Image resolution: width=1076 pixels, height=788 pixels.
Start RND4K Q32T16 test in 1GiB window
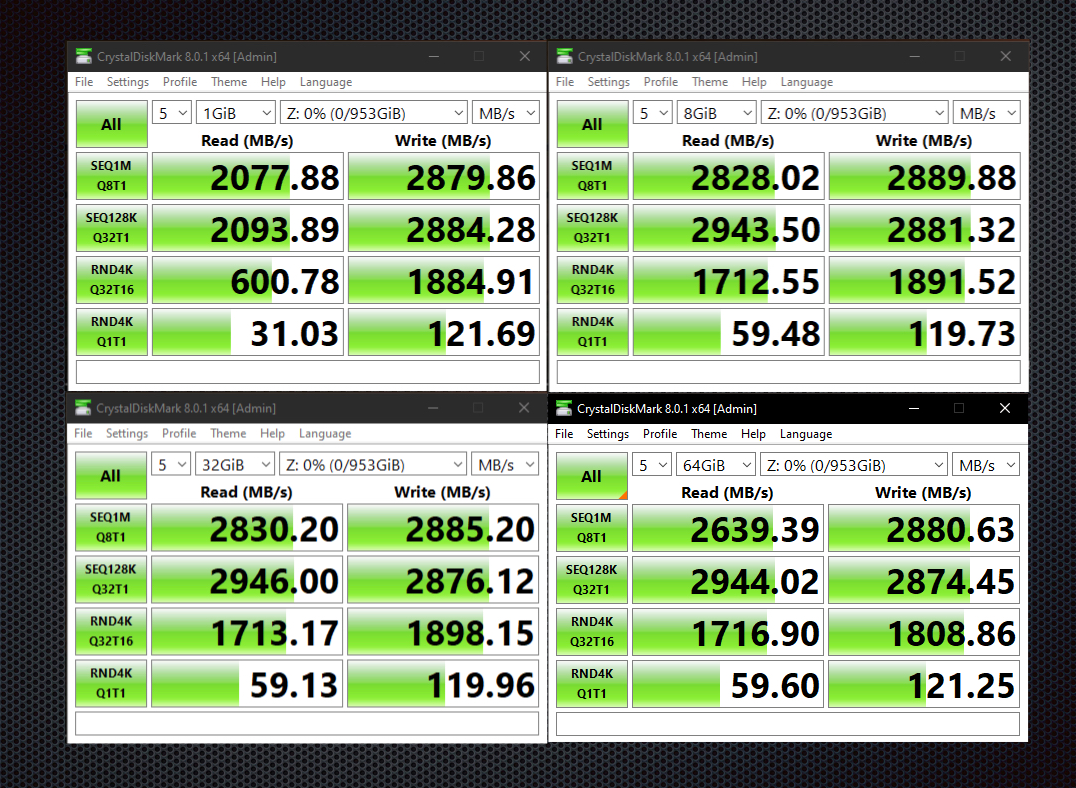click(111, 280)
